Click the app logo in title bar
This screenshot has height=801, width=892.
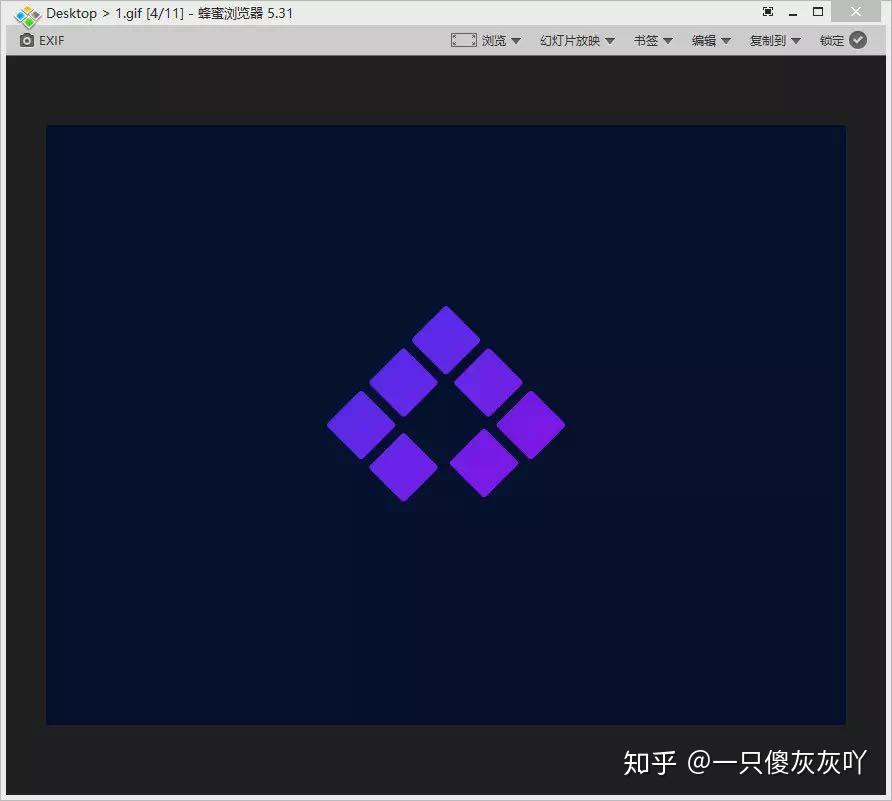(27, 15)
